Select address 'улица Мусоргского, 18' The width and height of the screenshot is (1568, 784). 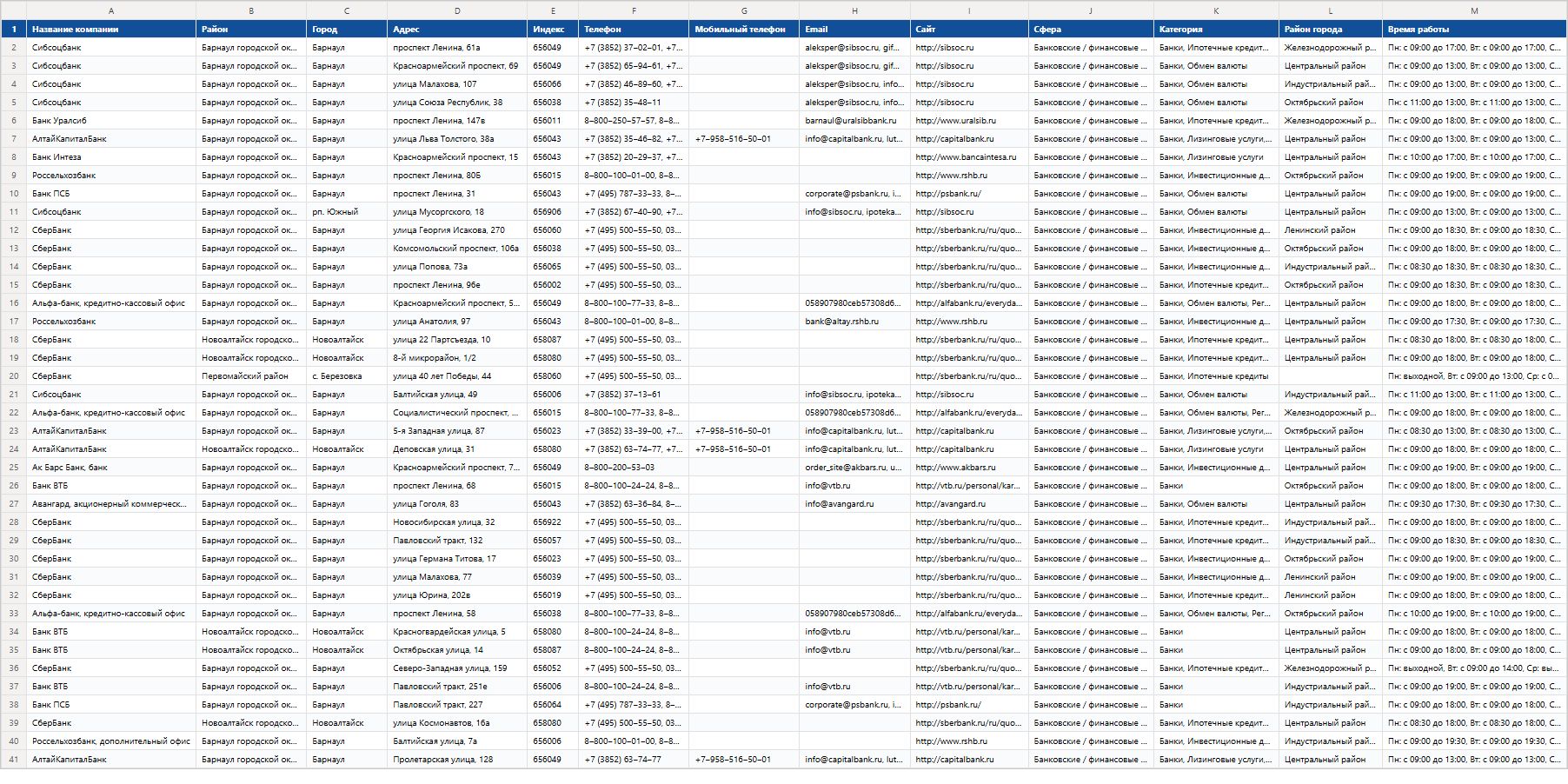[x=457, y=211]
